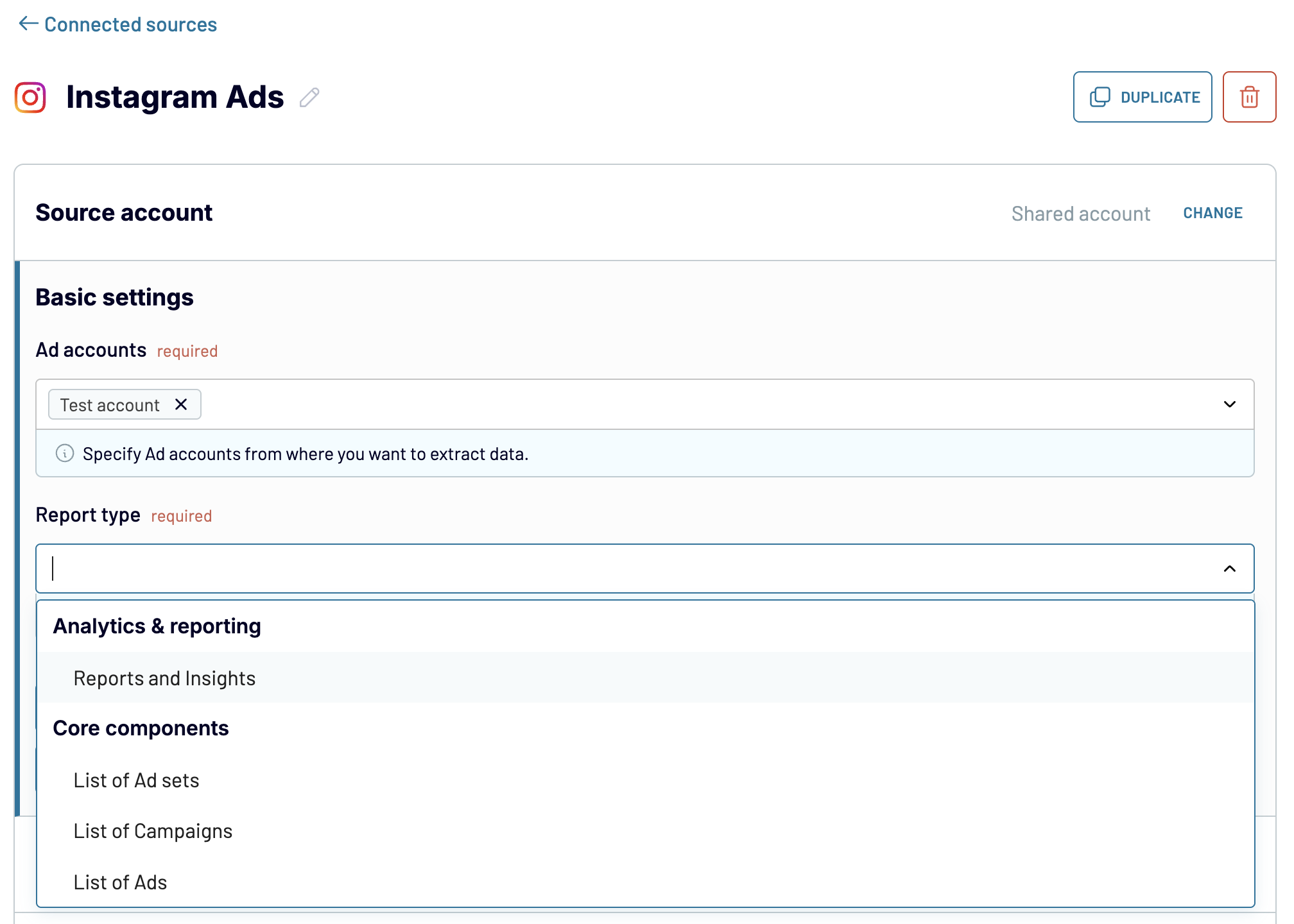Select Reports and Insights option
The width and height of the screenshot is (1294, 924).
tap(645, 678)
